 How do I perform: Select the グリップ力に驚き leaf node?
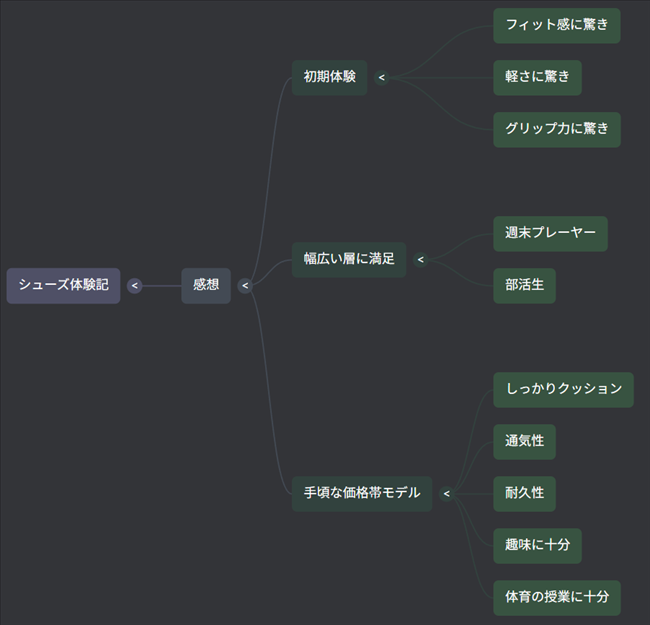556,130
